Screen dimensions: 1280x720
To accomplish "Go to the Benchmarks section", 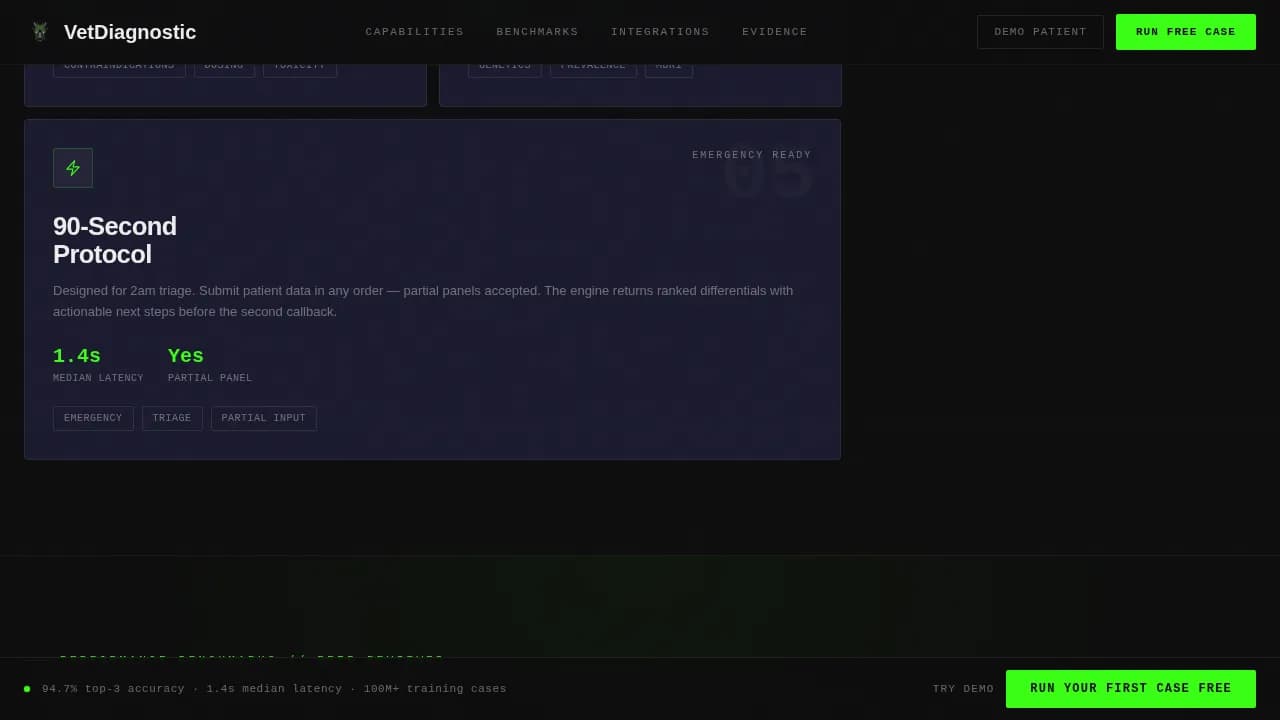I will tap(537, 32).
